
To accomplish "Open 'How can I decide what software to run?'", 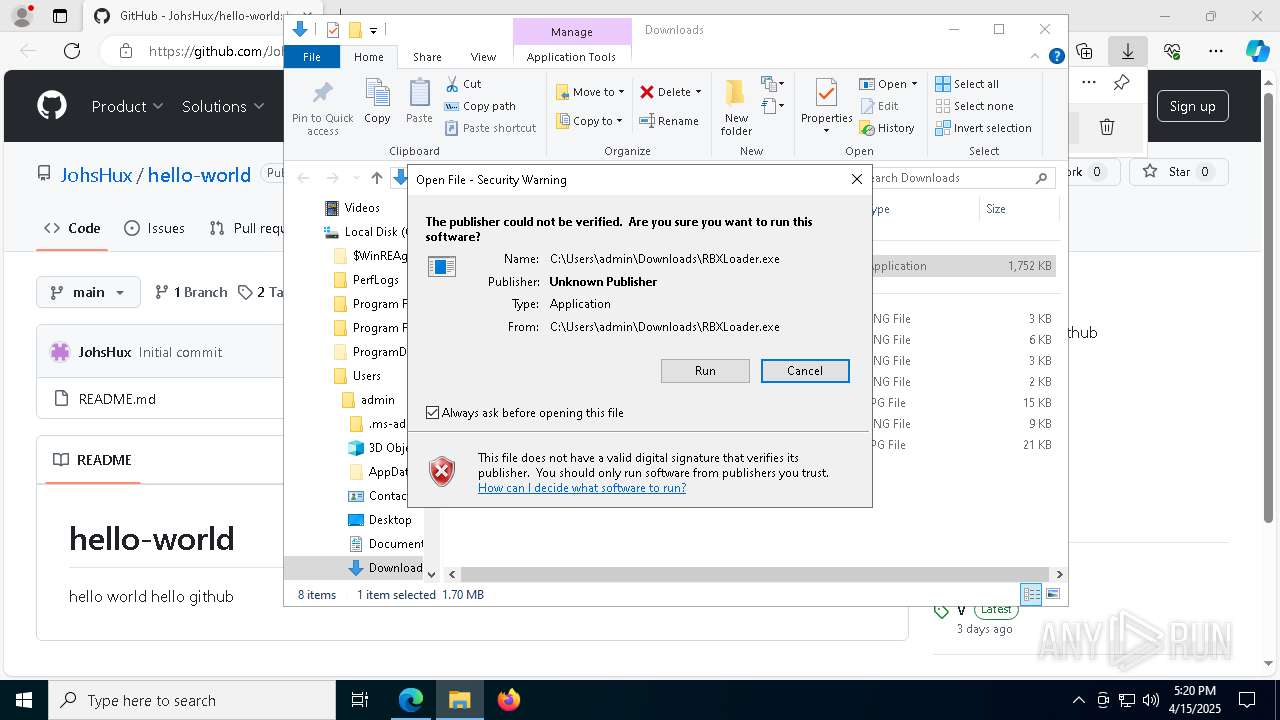I will click(x=582, y=488).
